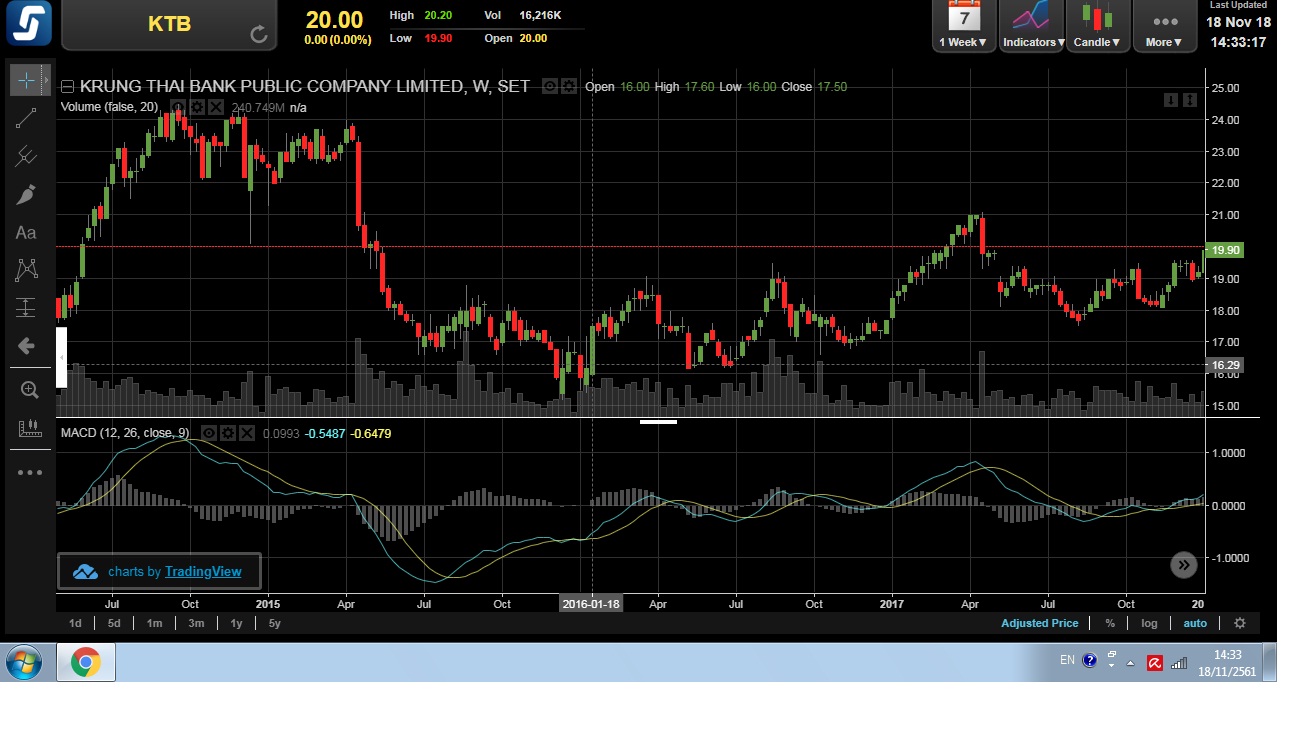The height and width of the screenshot is (738, 1296).
Task: Open Volume indicator settings gear
Action: point(197,107)
